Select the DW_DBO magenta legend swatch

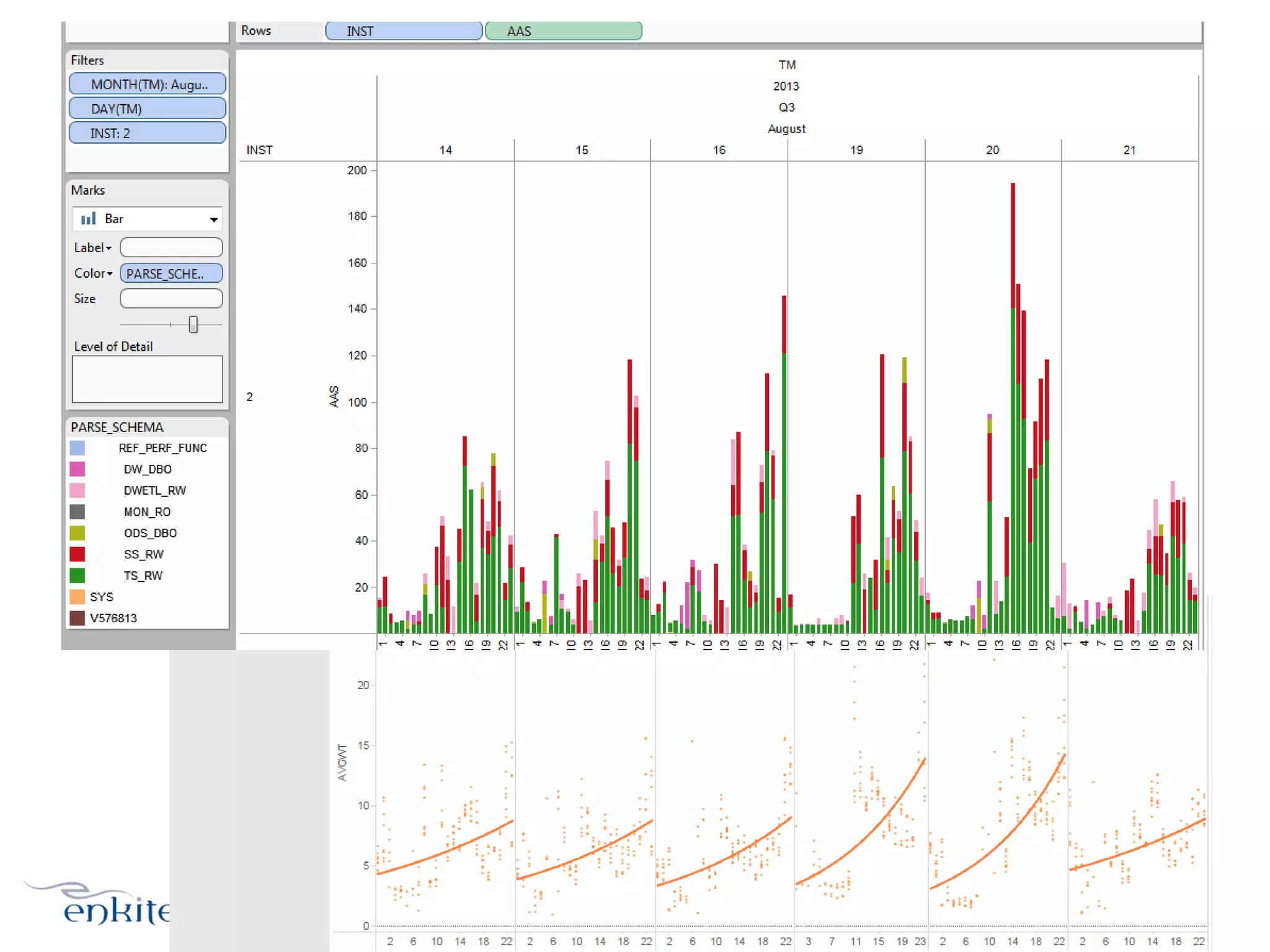[78, 469]
